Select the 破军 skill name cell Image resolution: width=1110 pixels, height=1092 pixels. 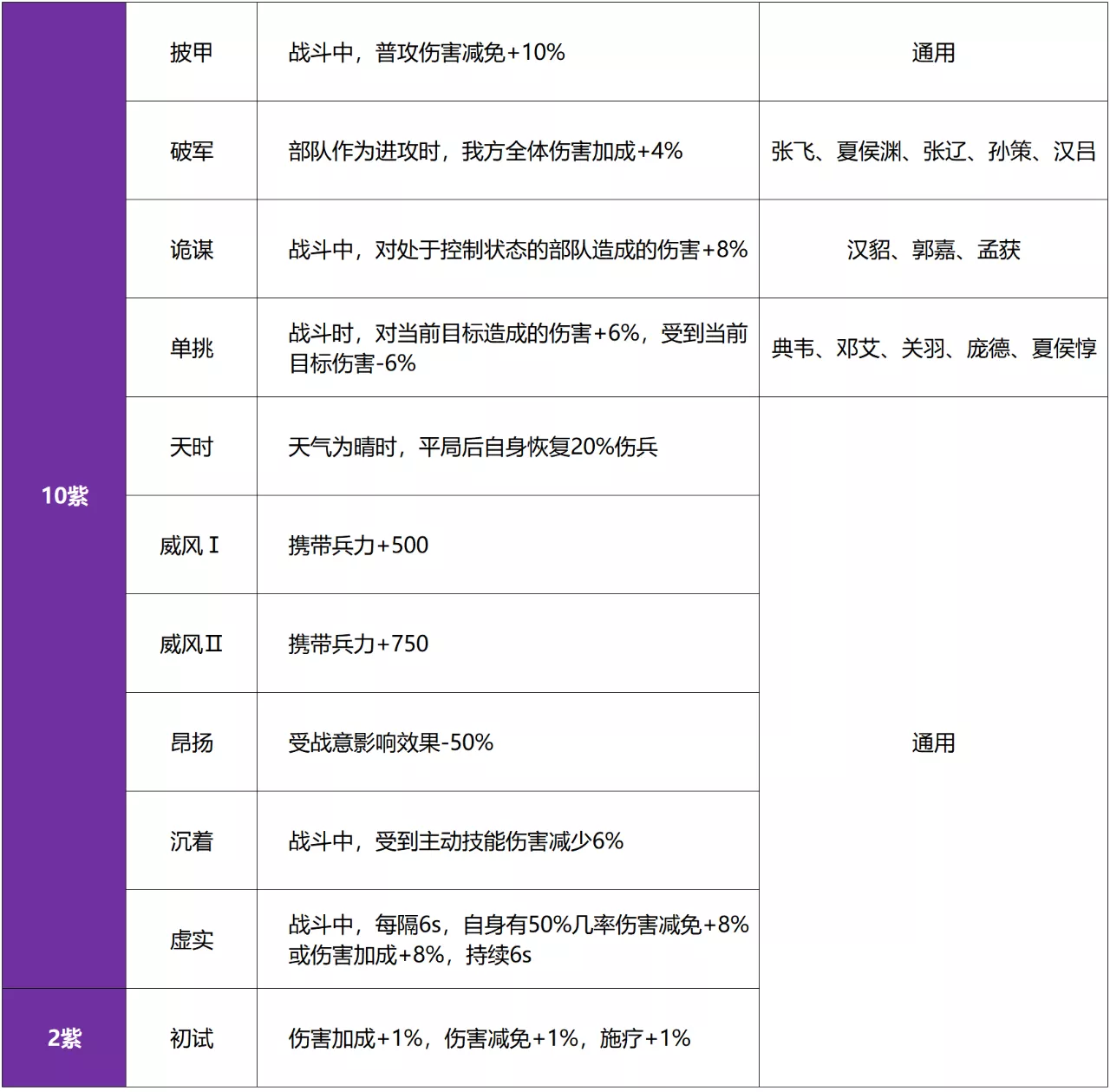(191, 152)
